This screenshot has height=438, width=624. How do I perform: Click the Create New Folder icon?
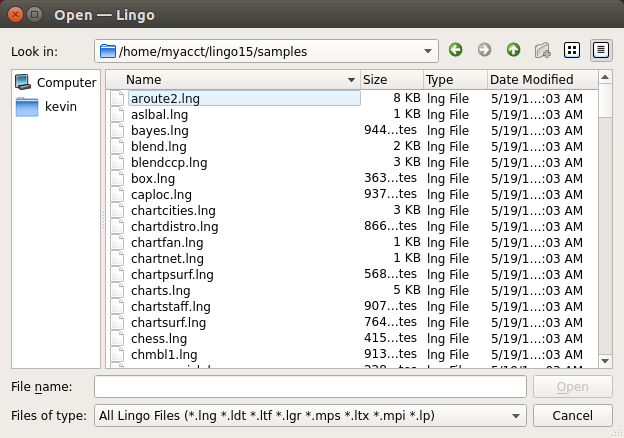point(542,50)
